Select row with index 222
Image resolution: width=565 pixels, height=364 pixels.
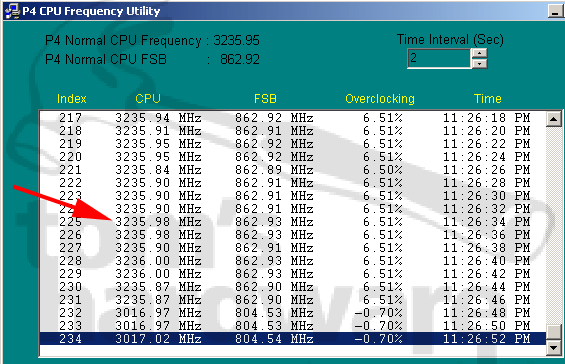click(293, 183)
